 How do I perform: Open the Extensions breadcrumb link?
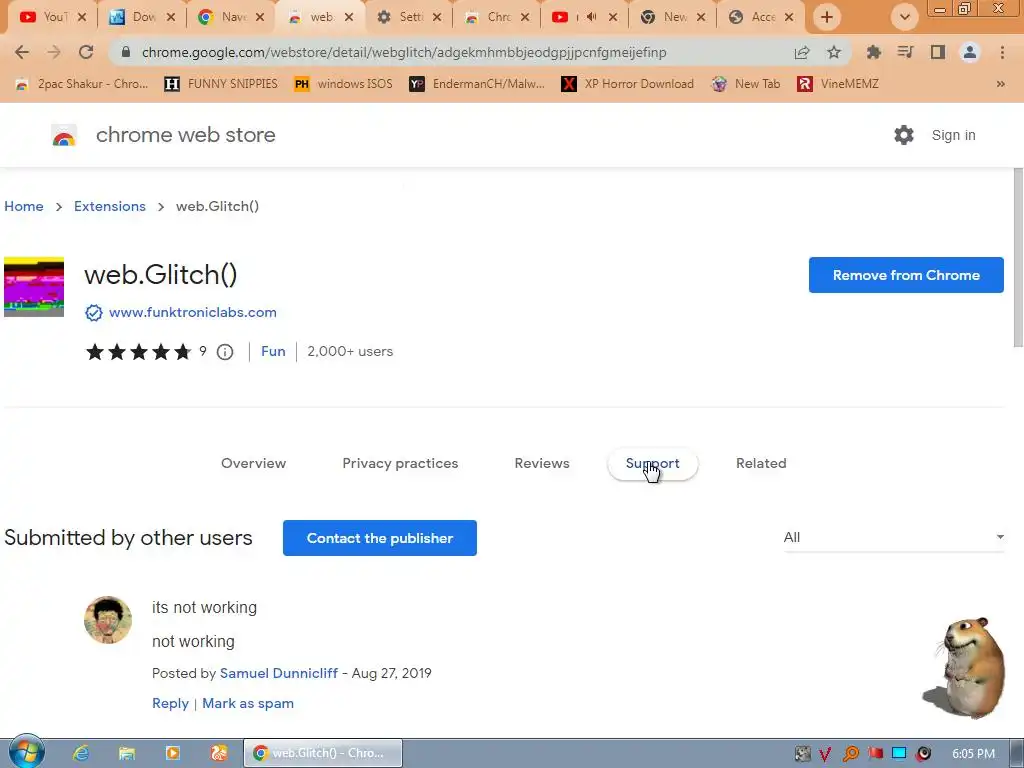[110, 206]
